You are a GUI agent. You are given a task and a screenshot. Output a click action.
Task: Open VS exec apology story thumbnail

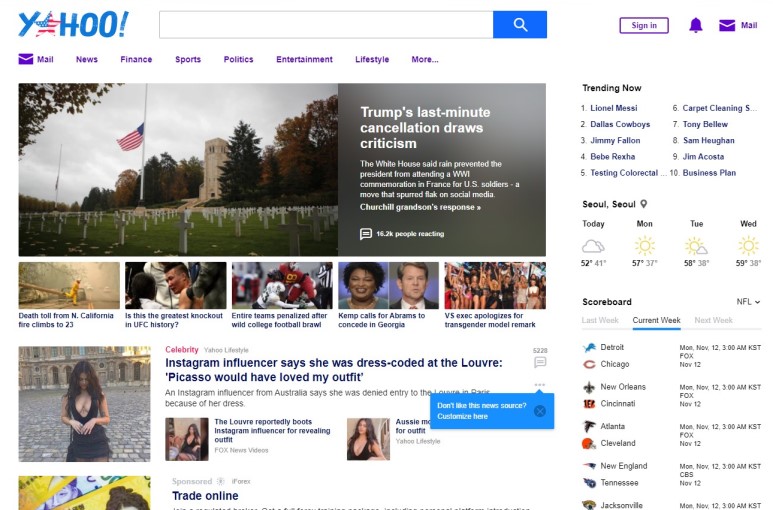point(495,285)
